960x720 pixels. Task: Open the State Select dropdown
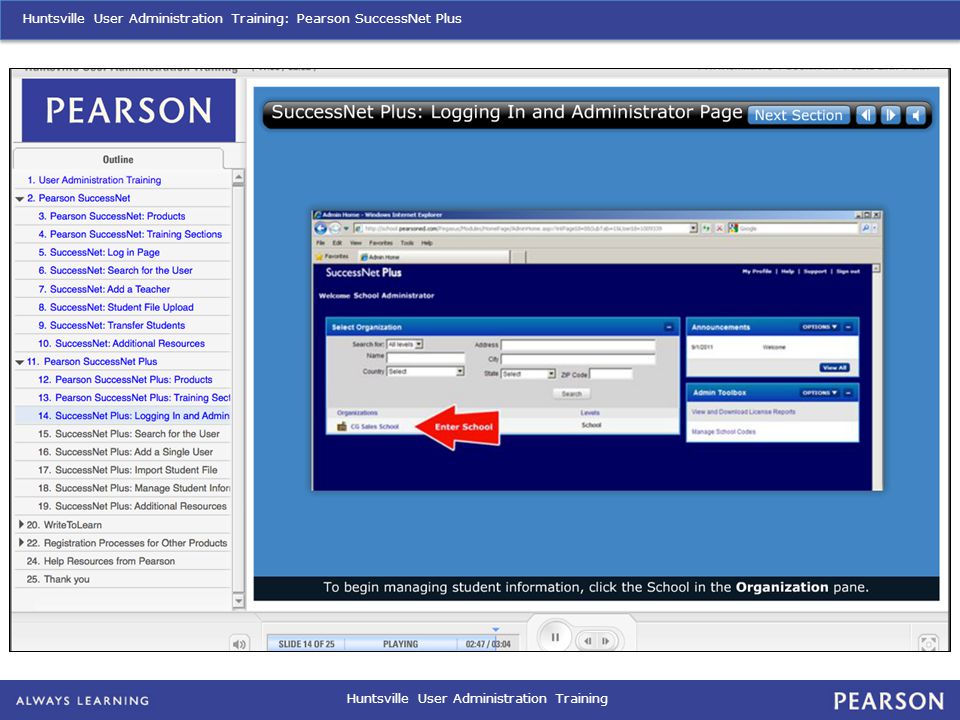[x=528, y=373]
